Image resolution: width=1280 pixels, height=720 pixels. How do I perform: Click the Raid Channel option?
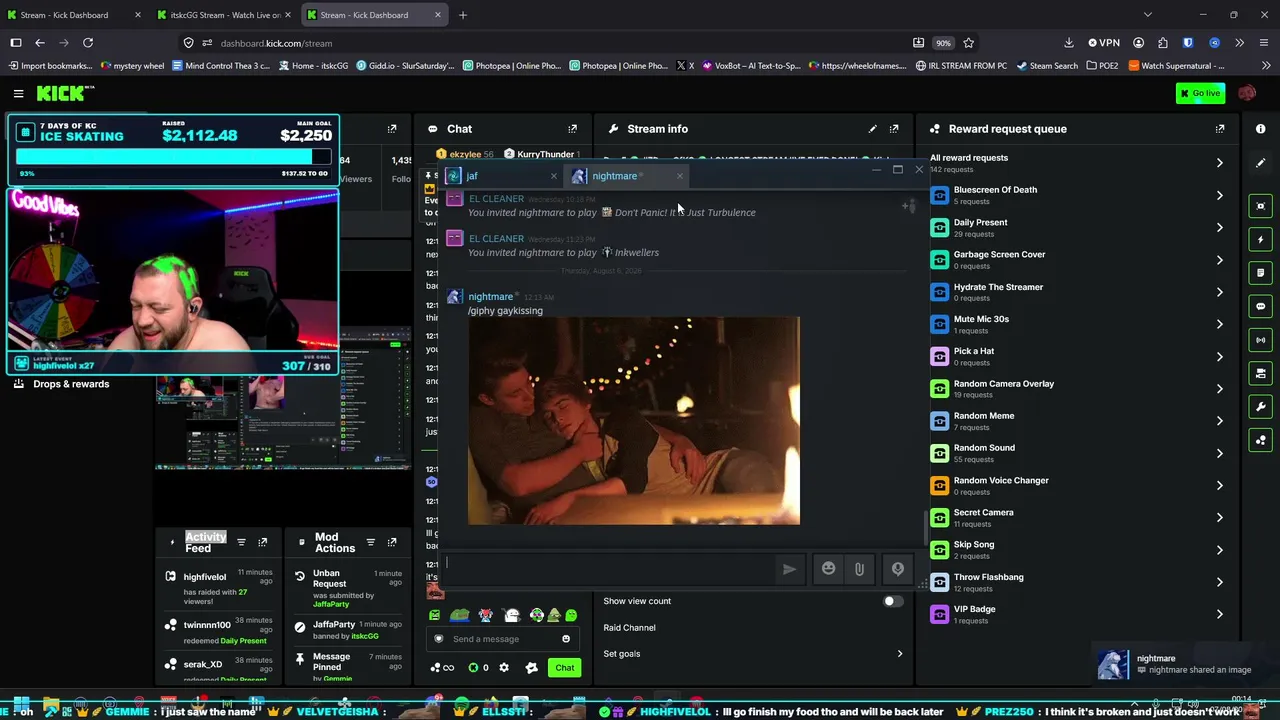629,628
